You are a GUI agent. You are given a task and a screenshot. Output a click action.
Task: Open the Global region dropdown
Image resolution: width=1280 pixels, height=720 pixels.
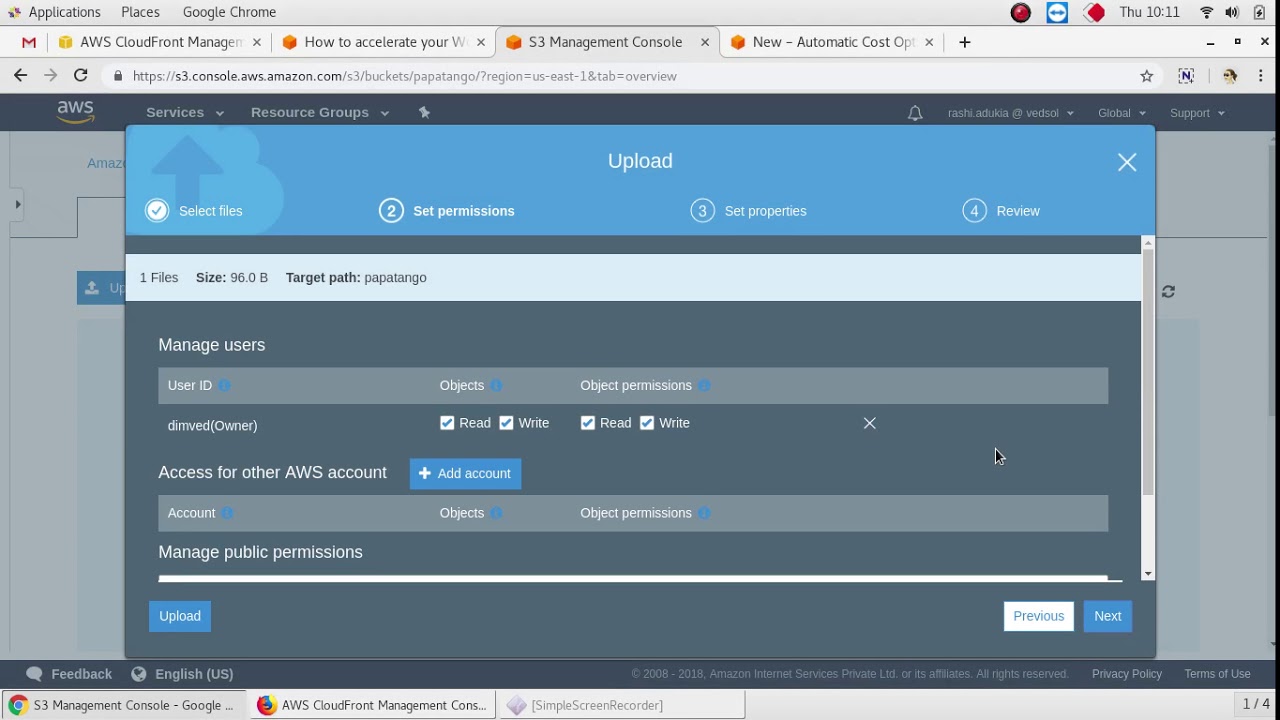(1121, 113)
